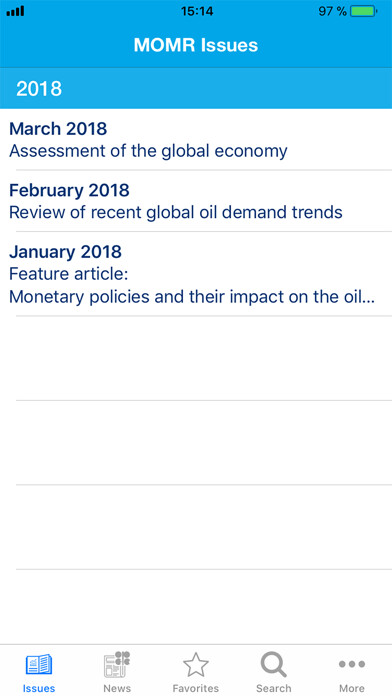Switch to the Favorites tab label
This screenshot has height=696, width=392.
tap(196, 688)
